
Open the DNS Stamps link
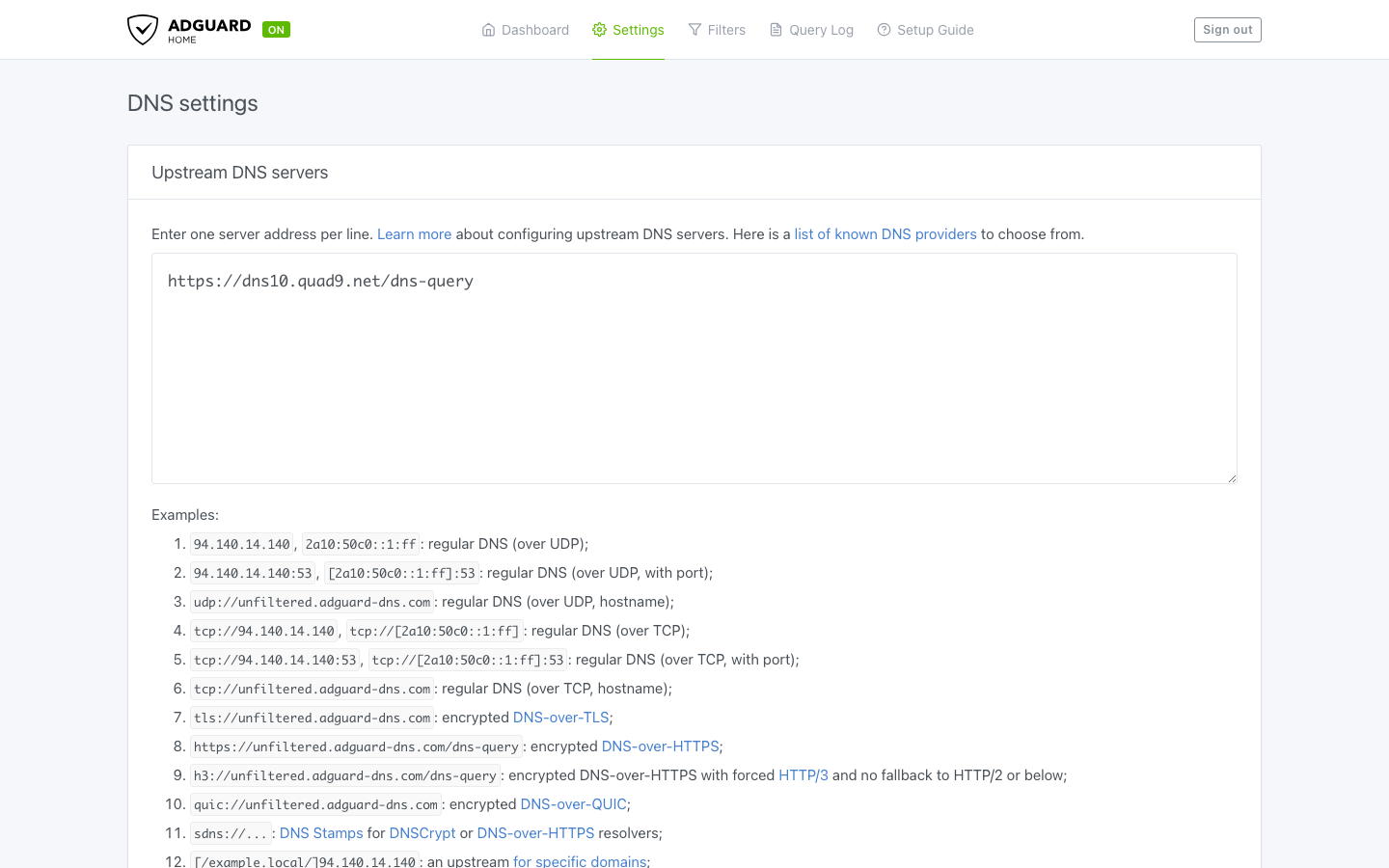321,833
